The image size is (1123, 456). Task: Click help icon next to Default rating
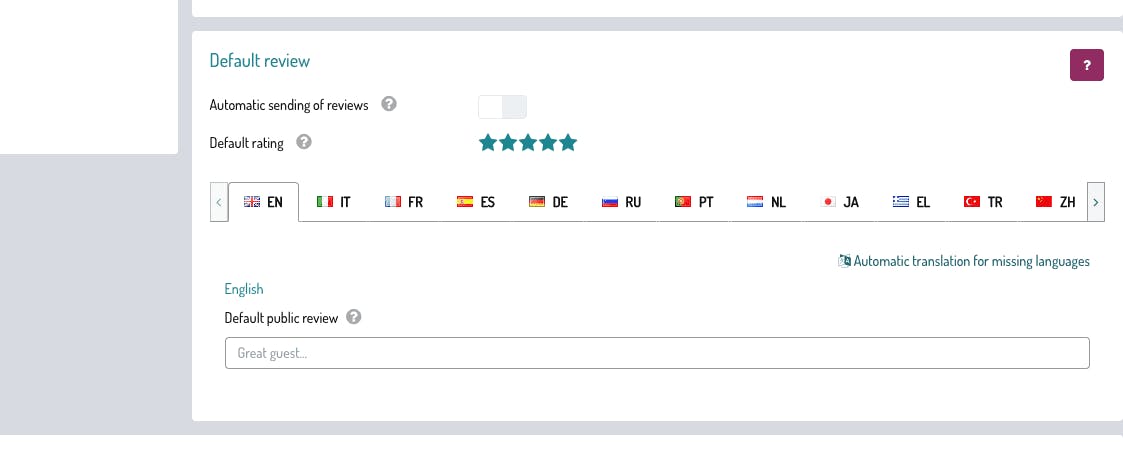click(x=304, y=142)
